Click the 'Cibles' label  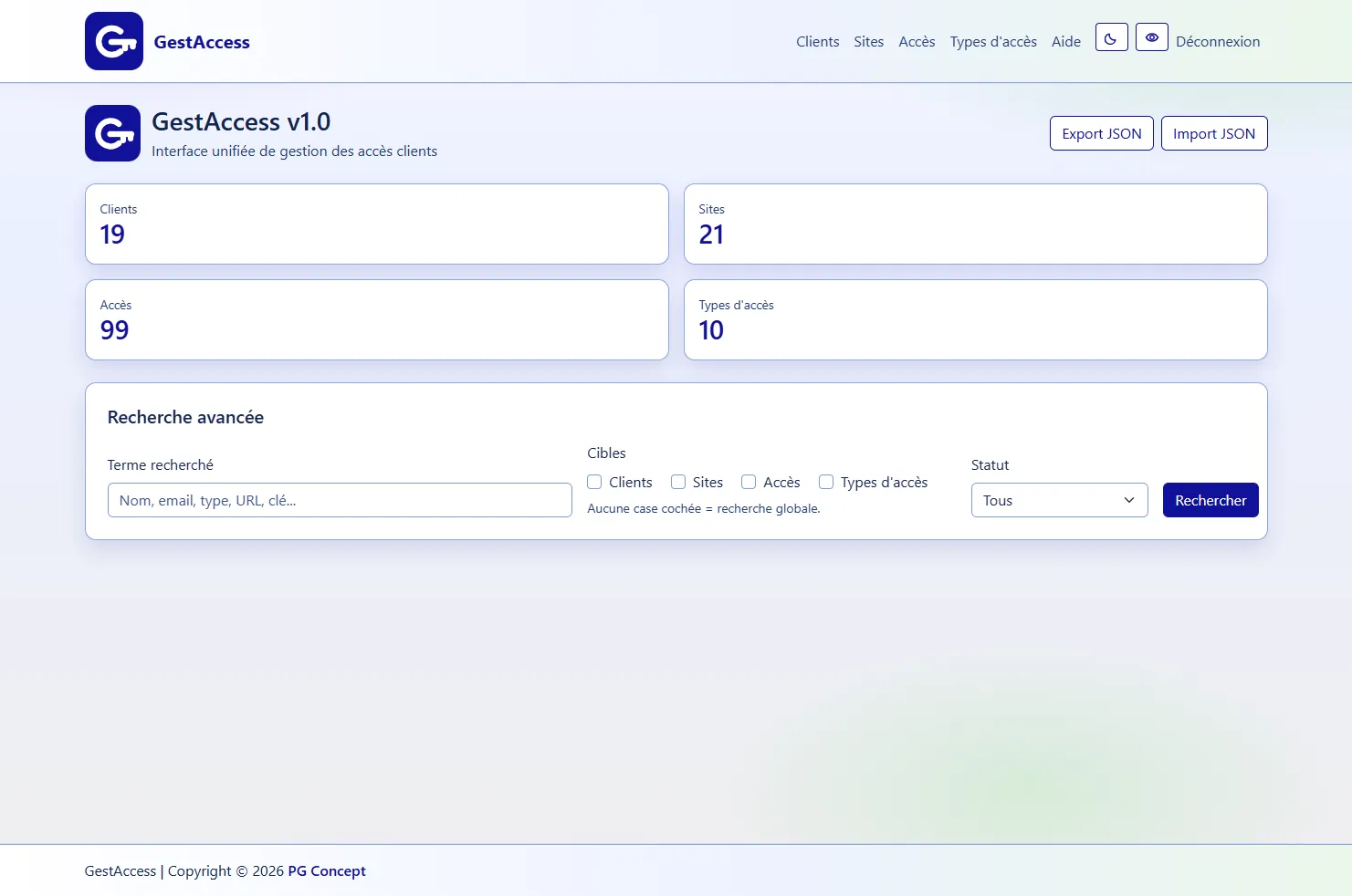pyautogui.click(x=606, y=453)
